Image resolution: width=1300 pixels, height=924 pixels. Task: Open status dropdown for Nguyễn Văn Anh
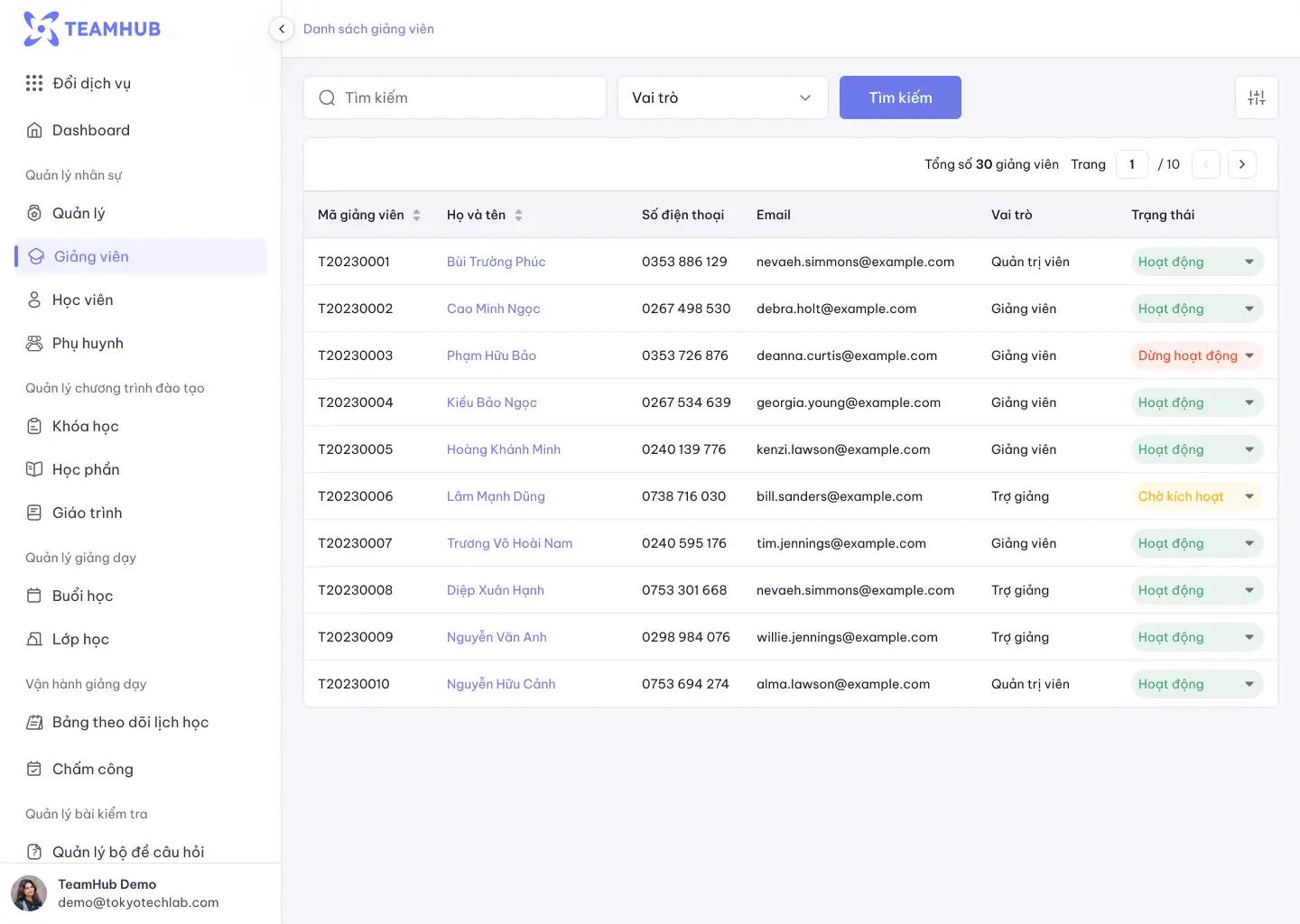[x=1197, y=637]
